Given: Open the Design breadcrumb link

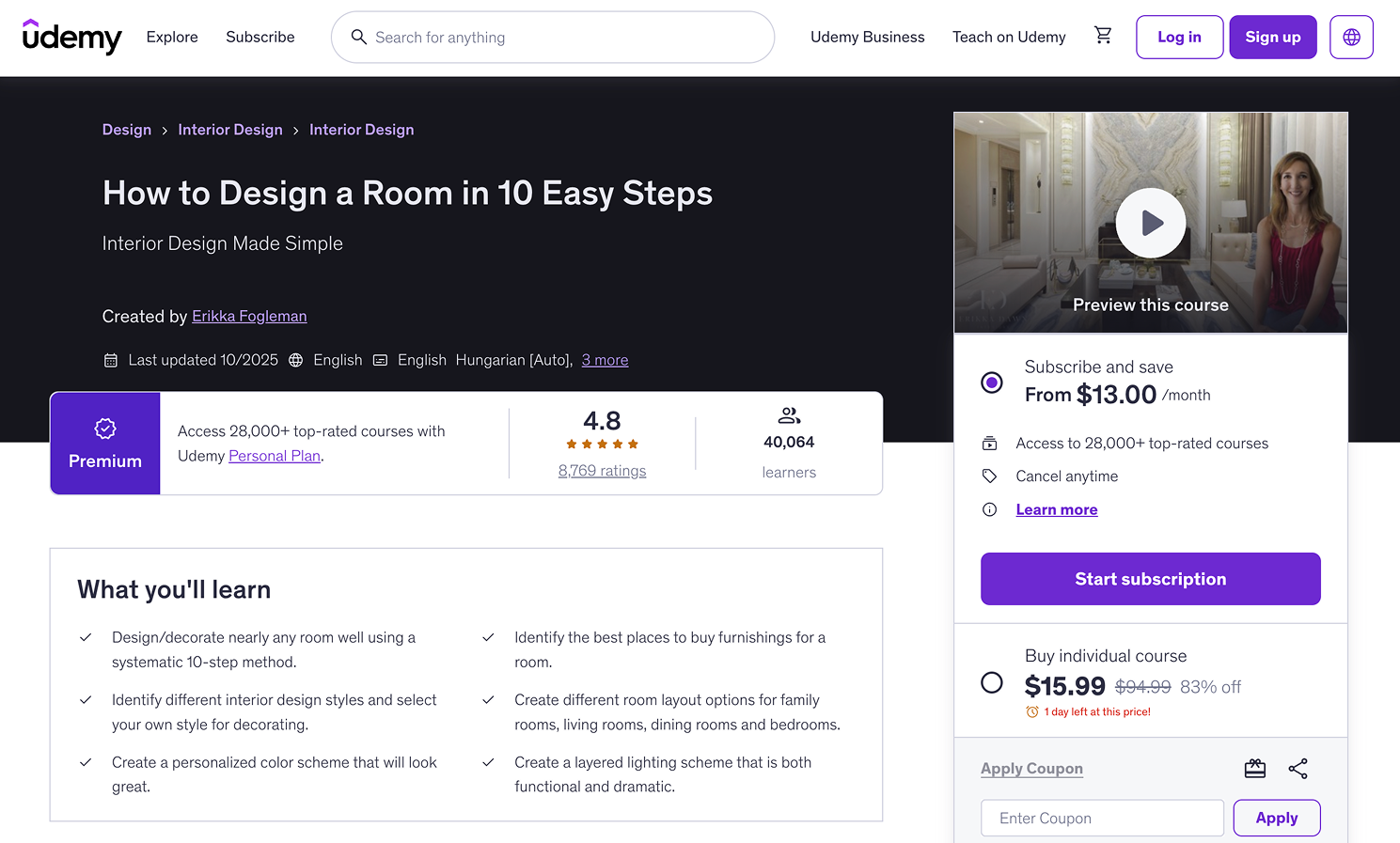Looking at the screenshot, I should 127,130.
